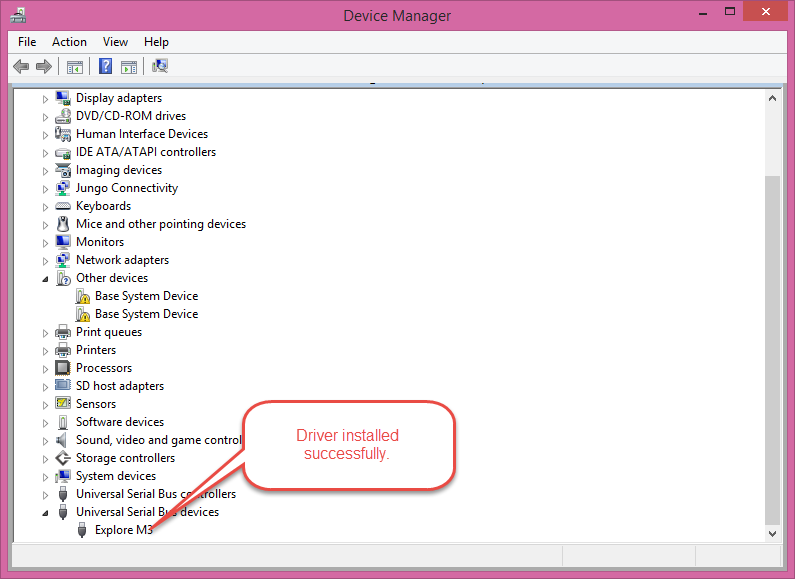This screenshot has width=795, height=579.
Task: Select the second Base System Device entry
Action: [147, 314]
